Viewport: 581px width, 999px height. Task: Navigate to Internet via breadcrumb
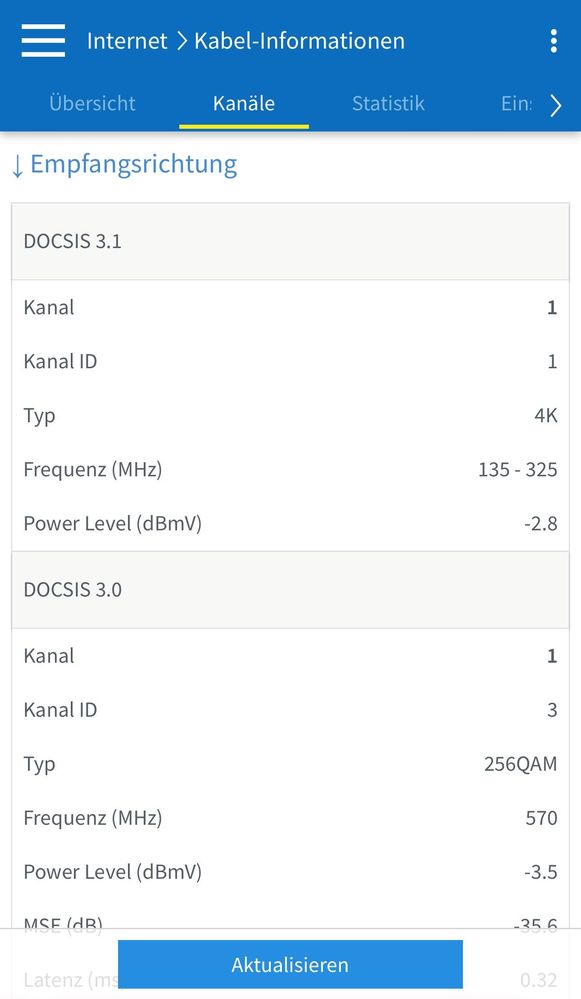point(127,40)
